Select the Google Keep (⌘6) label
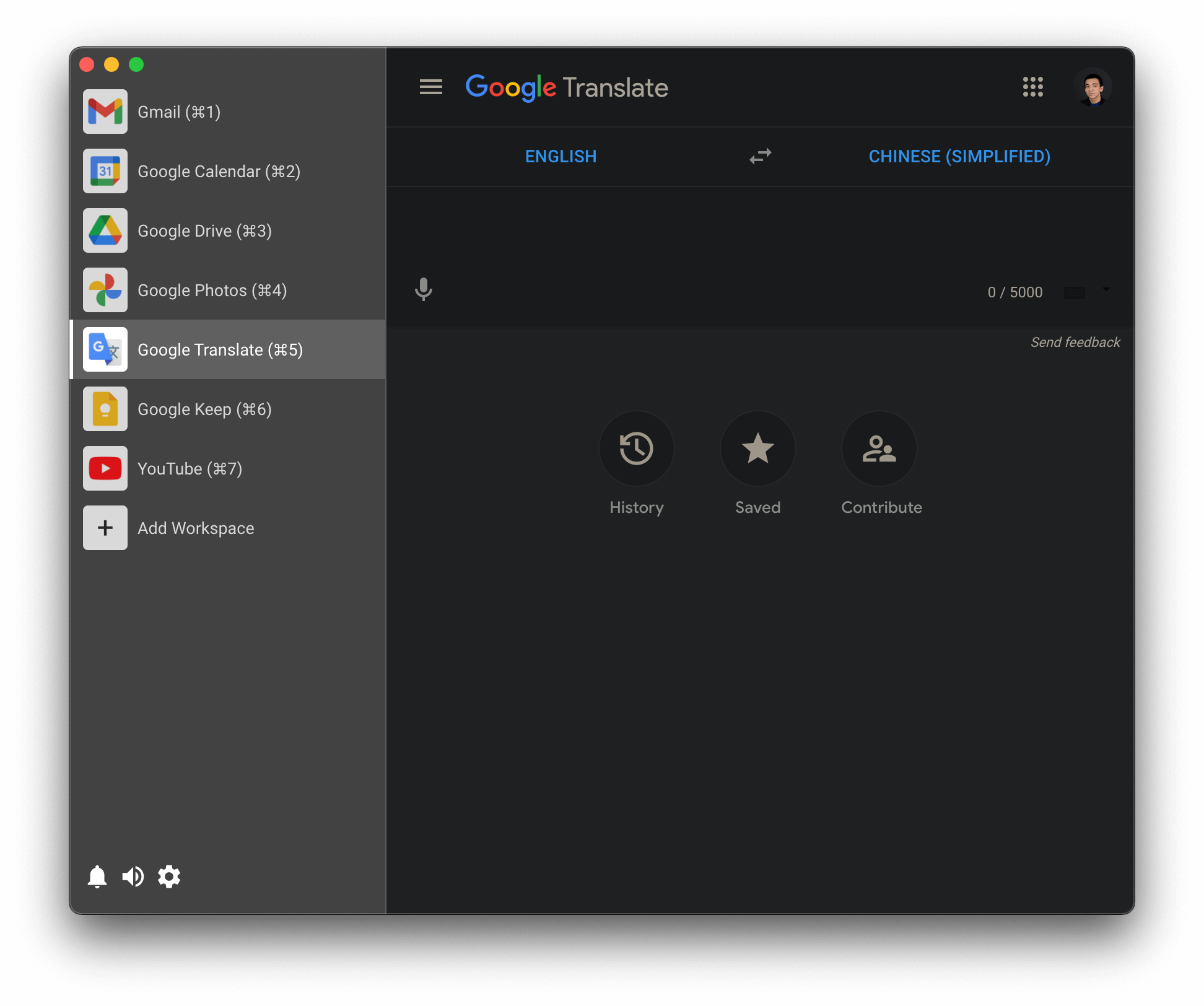The width and height of the screenshot is (1204, 1006). coord(205,409)
